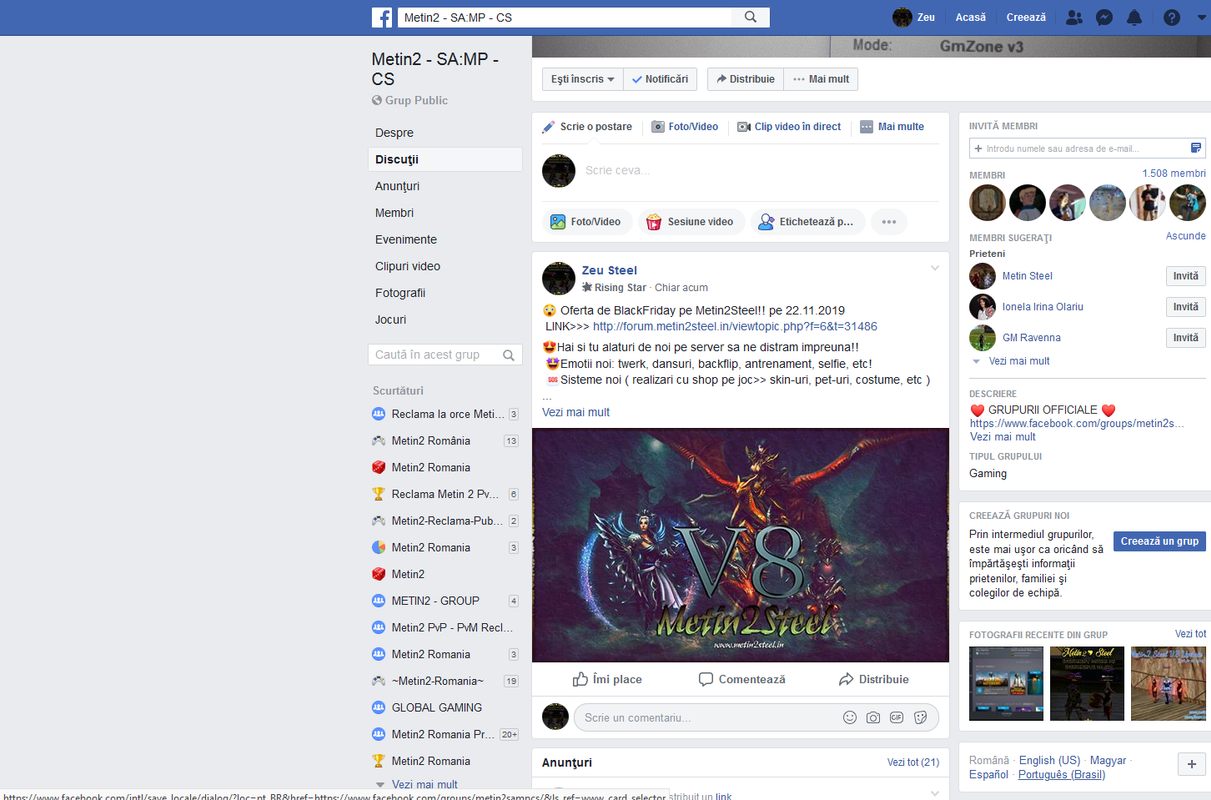Viewport: 1211px width, 800px height.
Task: Click the search magnifier button
Action: [750, 18]
